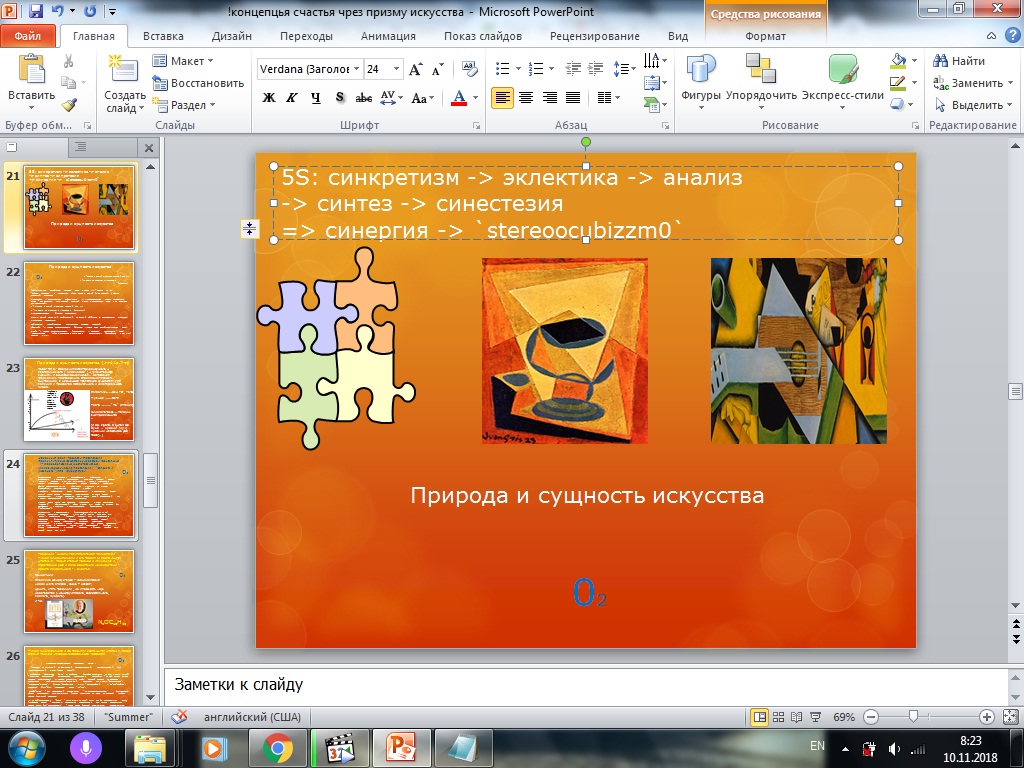The height and width of the screenshot is (768, 1024).
Task: Clear all text formatting
Action: pos(469,69)
